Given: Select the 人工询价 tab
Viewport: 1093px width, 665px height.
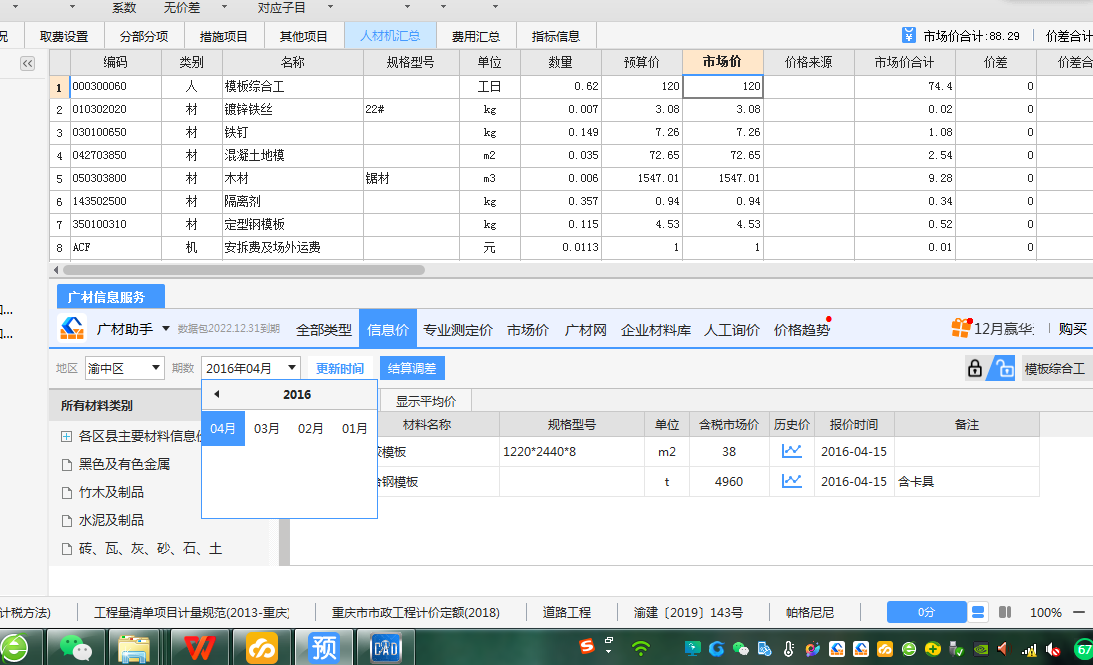Looking at the screenshot, I should tap(732, 330).
